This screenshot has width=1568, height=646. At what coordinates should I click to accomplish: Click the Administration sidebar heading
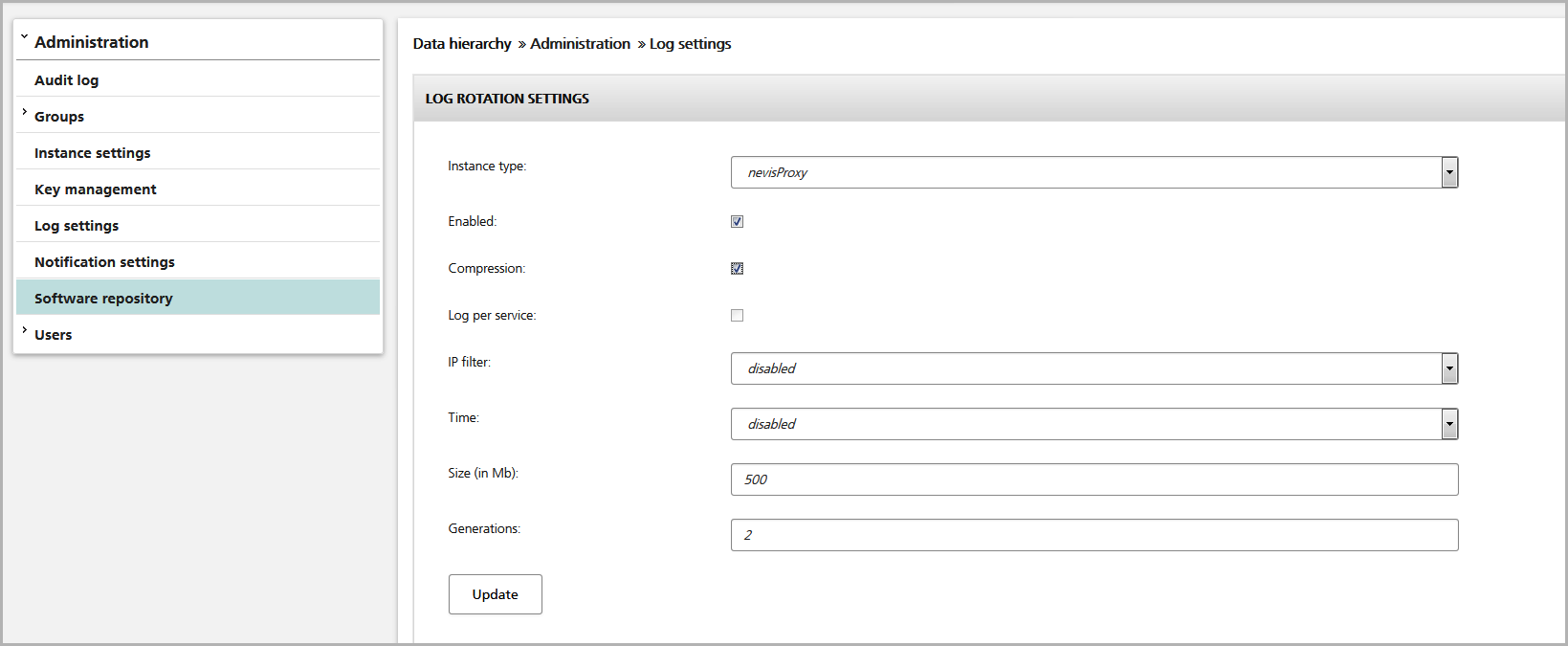[x=92, y=42]
